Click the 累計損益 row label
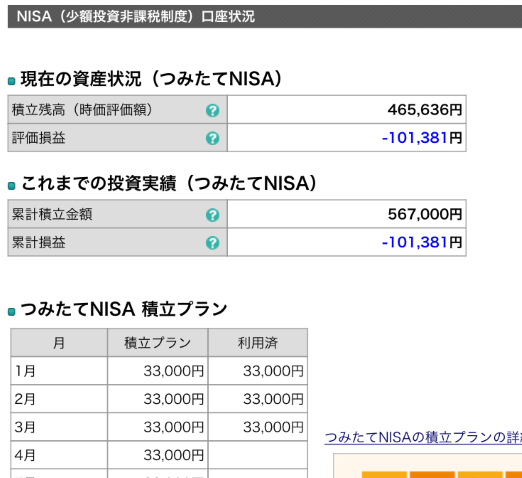This screenshot has width=522, height=478. pyautogui.click(x=39, y=242)
